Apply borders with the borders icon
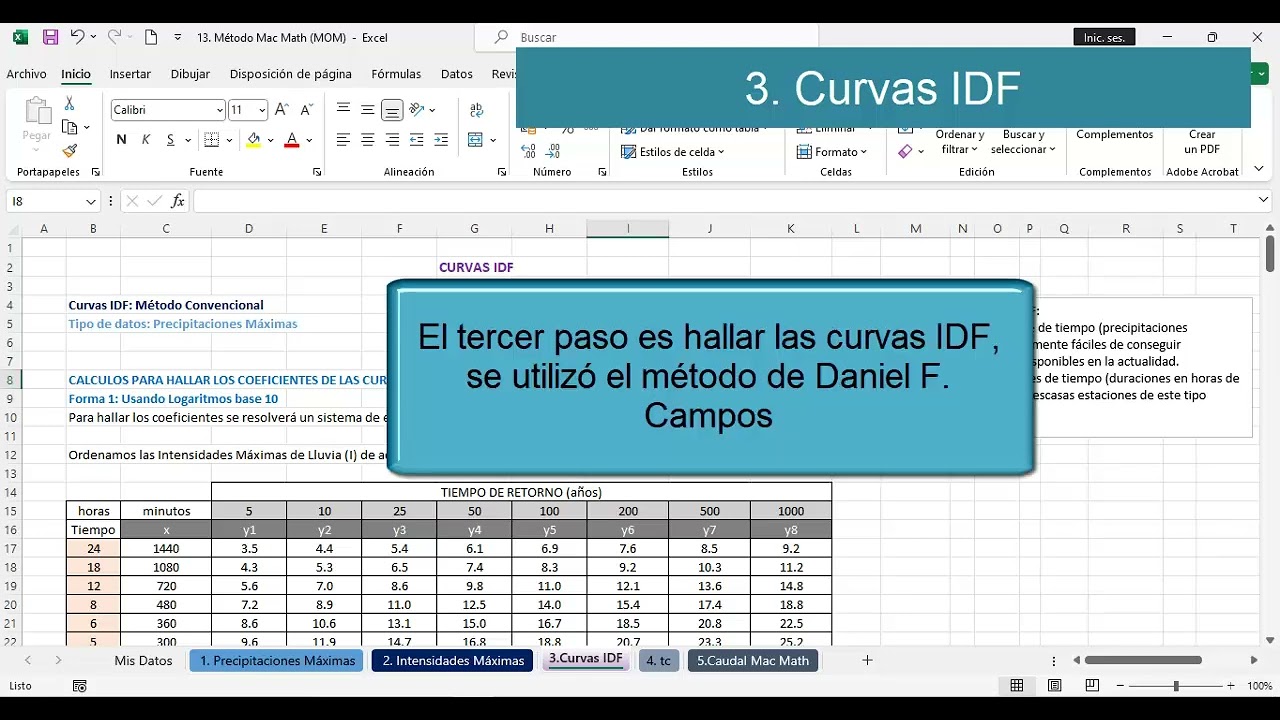 pos(212,140)
